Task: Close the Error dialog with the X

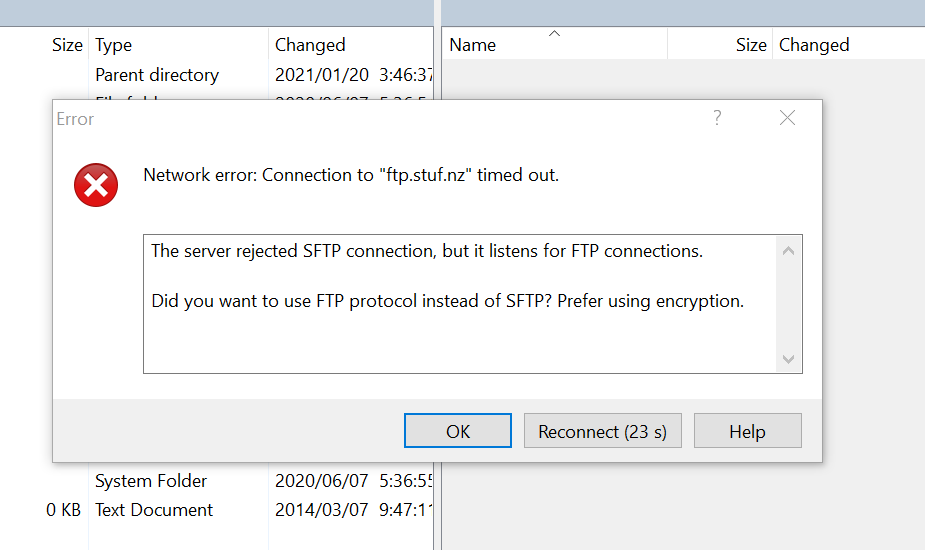Action: click(x=787, y=118)
